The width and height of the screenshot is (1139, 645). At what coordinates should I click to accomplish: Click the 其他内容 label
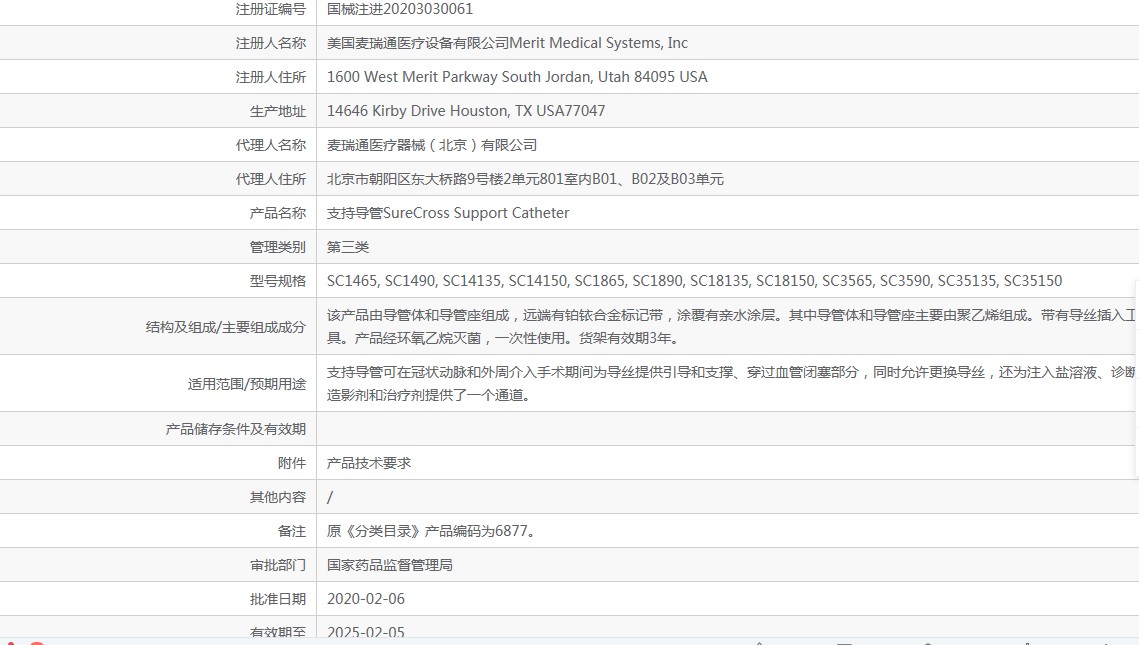(277, 498)
